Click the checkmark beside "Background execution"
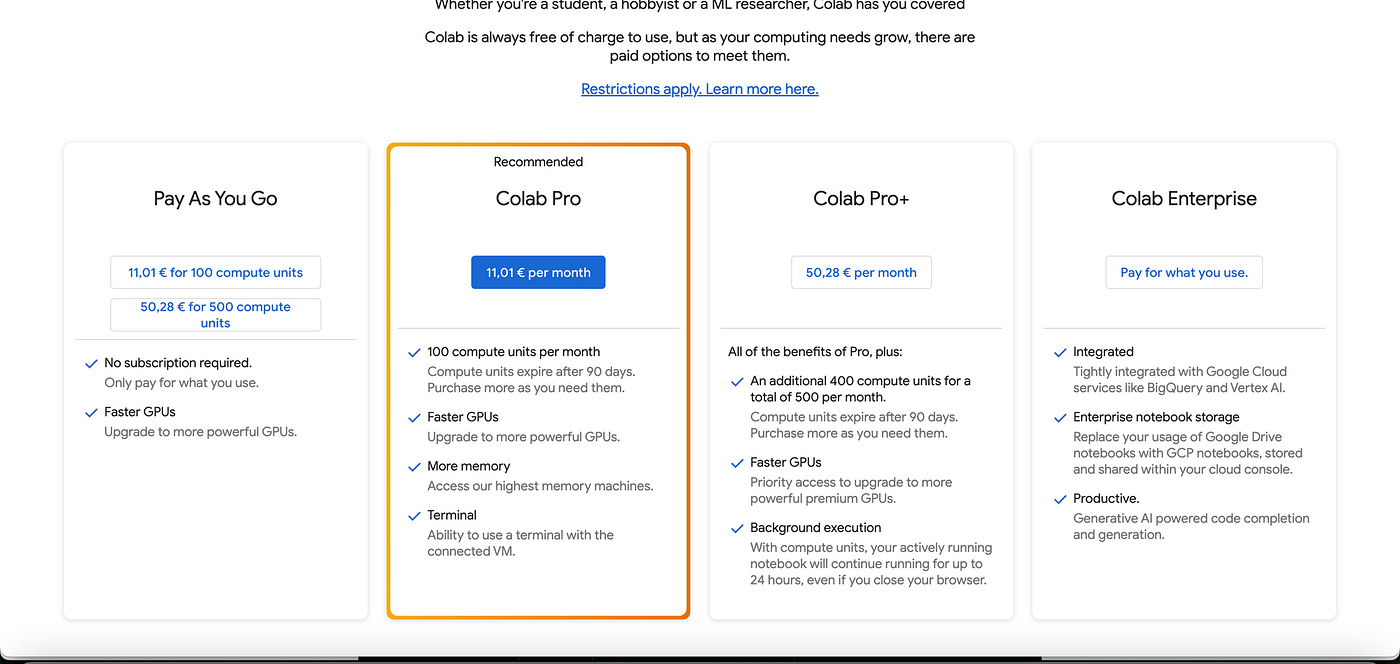Viewport: 1400px width, 664px height. coord(737,528)
